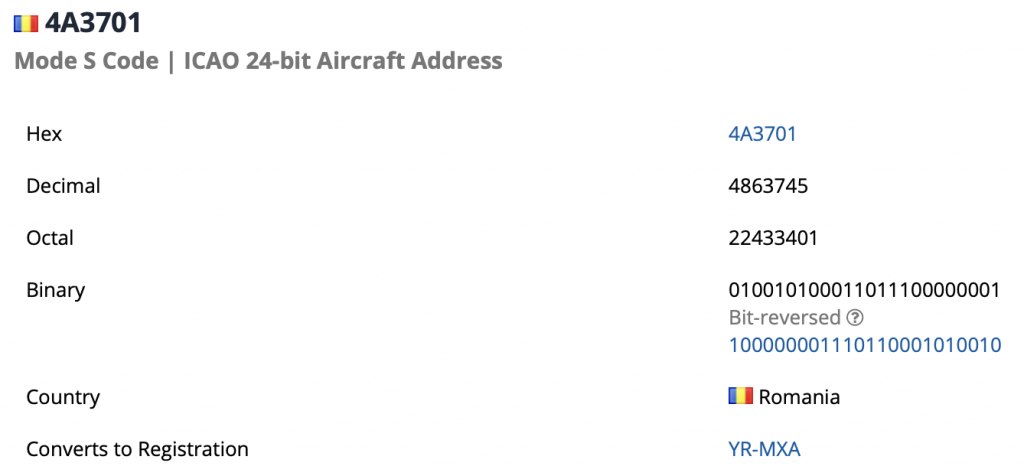
Task: Click the Mode S Code subtitle text
Action: point(86,61)
